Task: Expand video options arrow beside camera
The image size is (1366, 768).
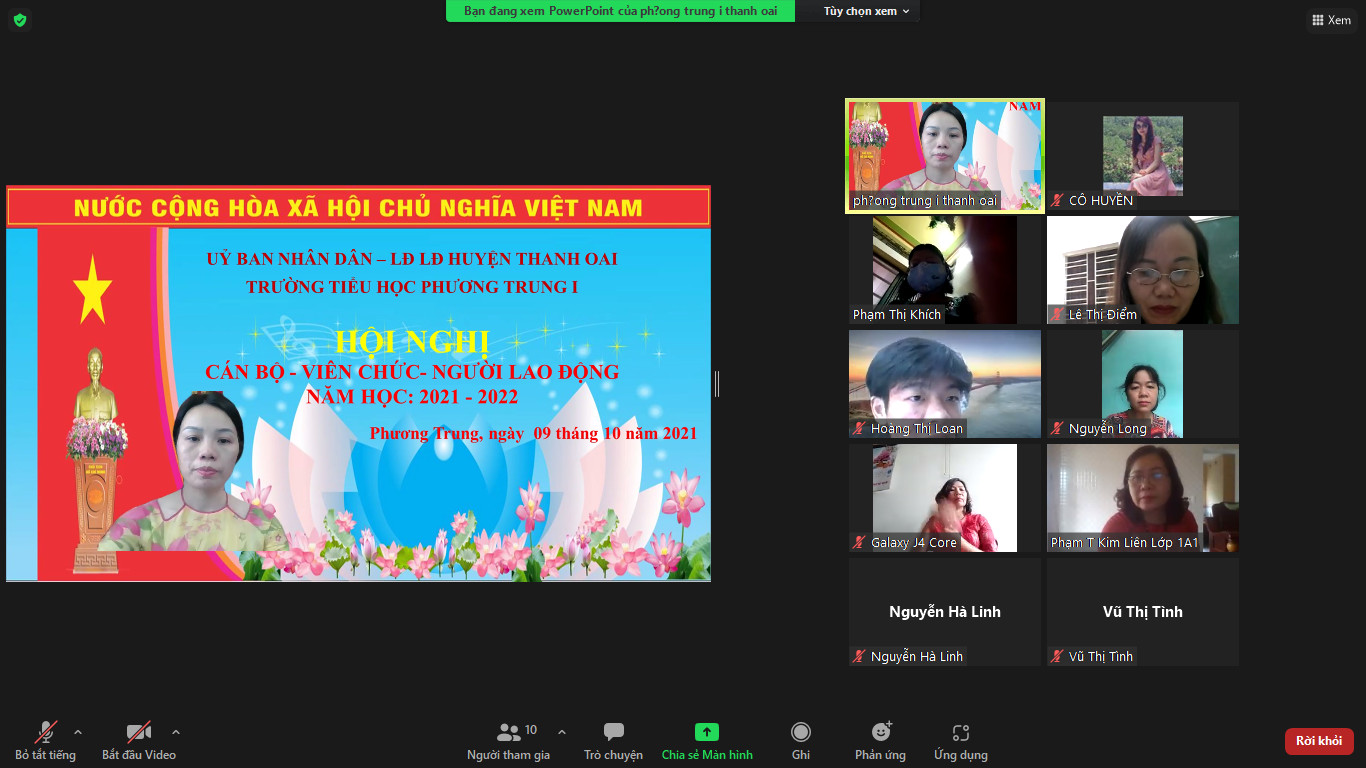Action: [176, 731]
